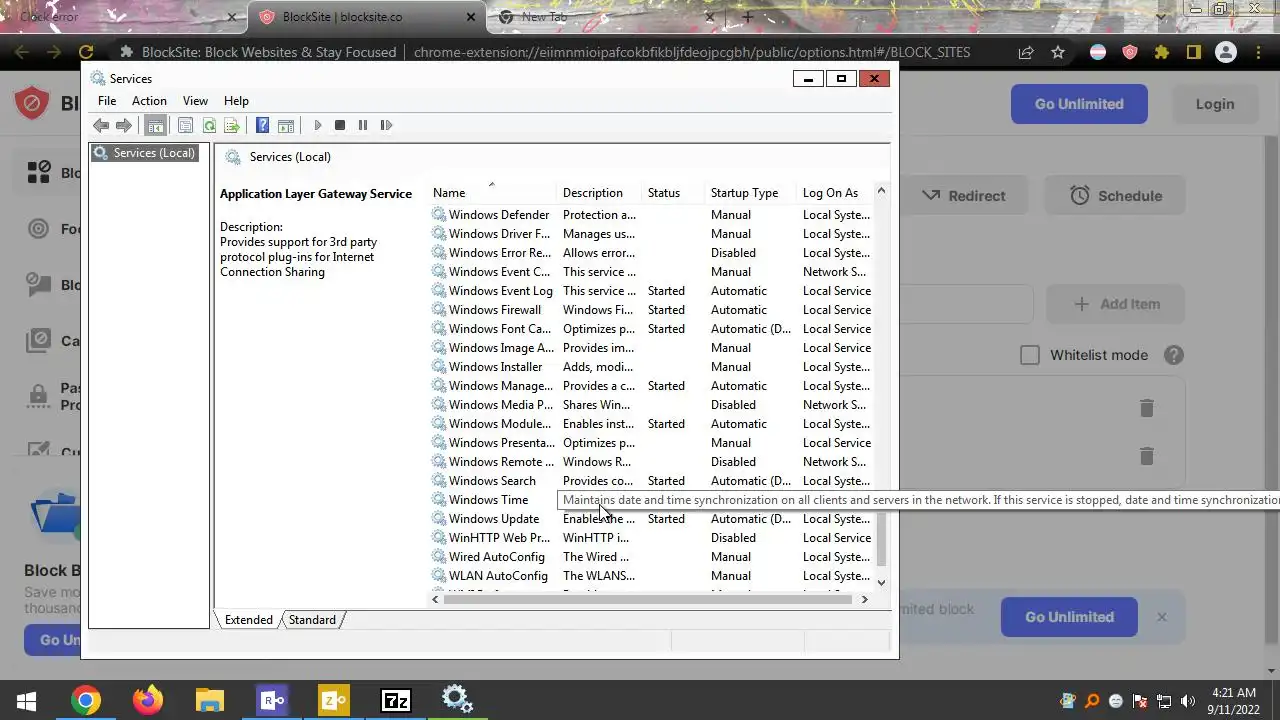Image resolution: width=1280 pixels, height=720 pixels.
Task: Delete the first blocked site trash icon
Action: [x=1147, y=408]
